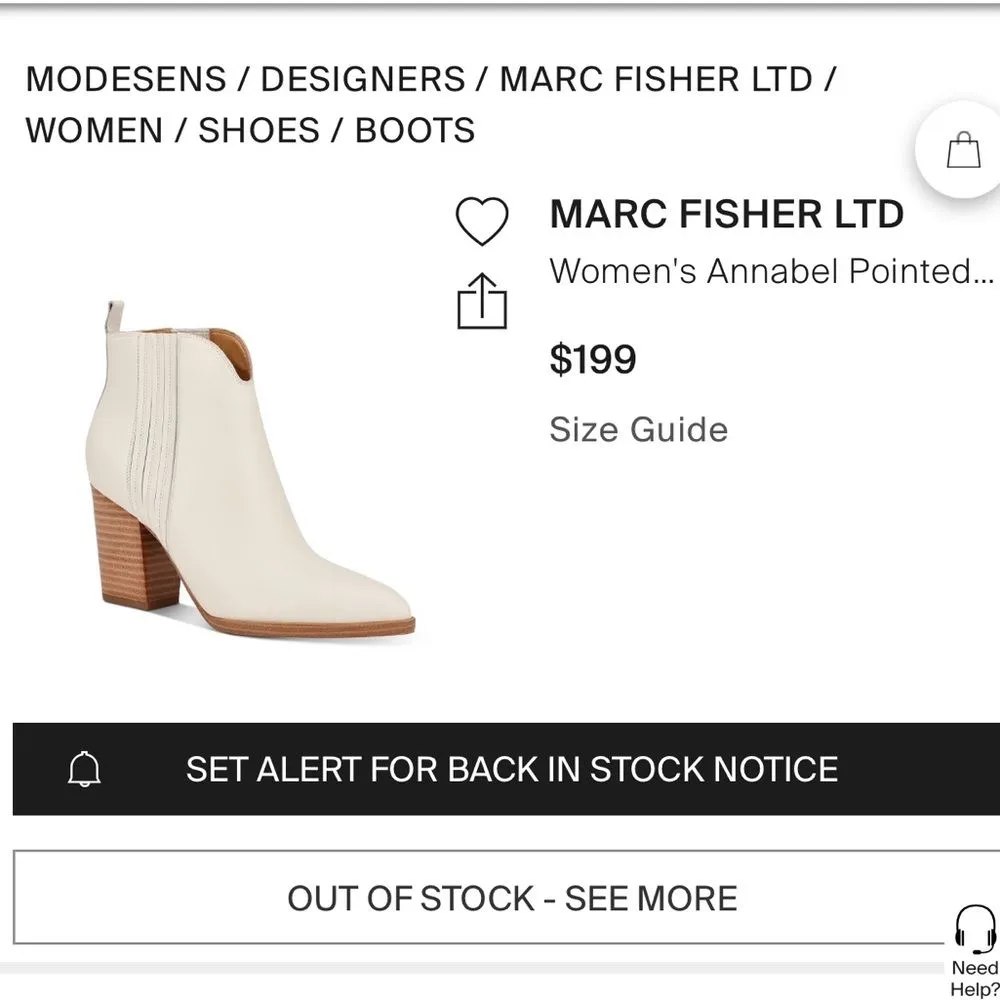Viewport: 1000px width, 1000px height.
Task: Navigate to BOOTS via breadcrumb
Action: coord(414,131)
